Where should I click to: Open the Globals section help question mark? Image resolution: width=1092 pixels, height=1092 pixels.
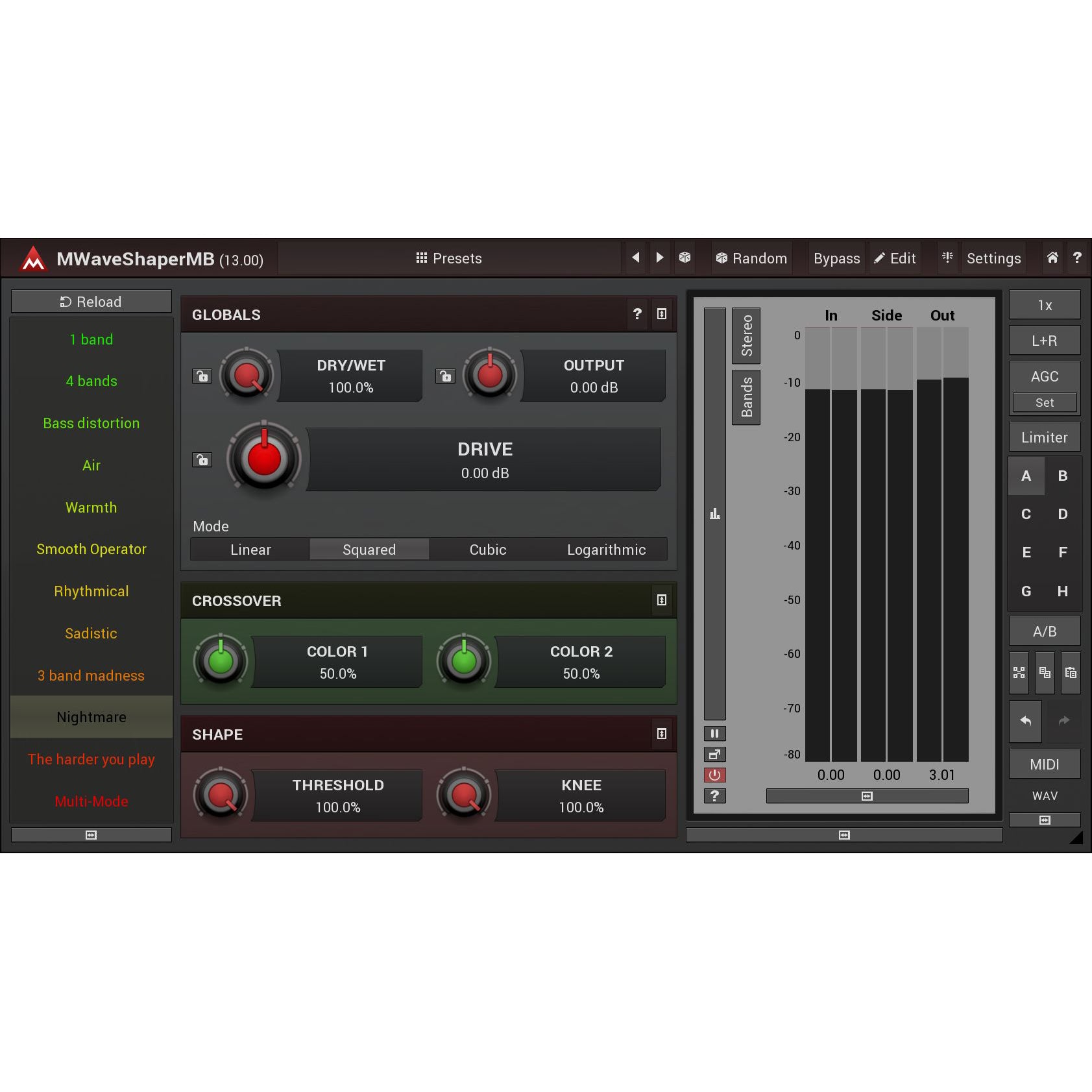[x=637, y=314]
